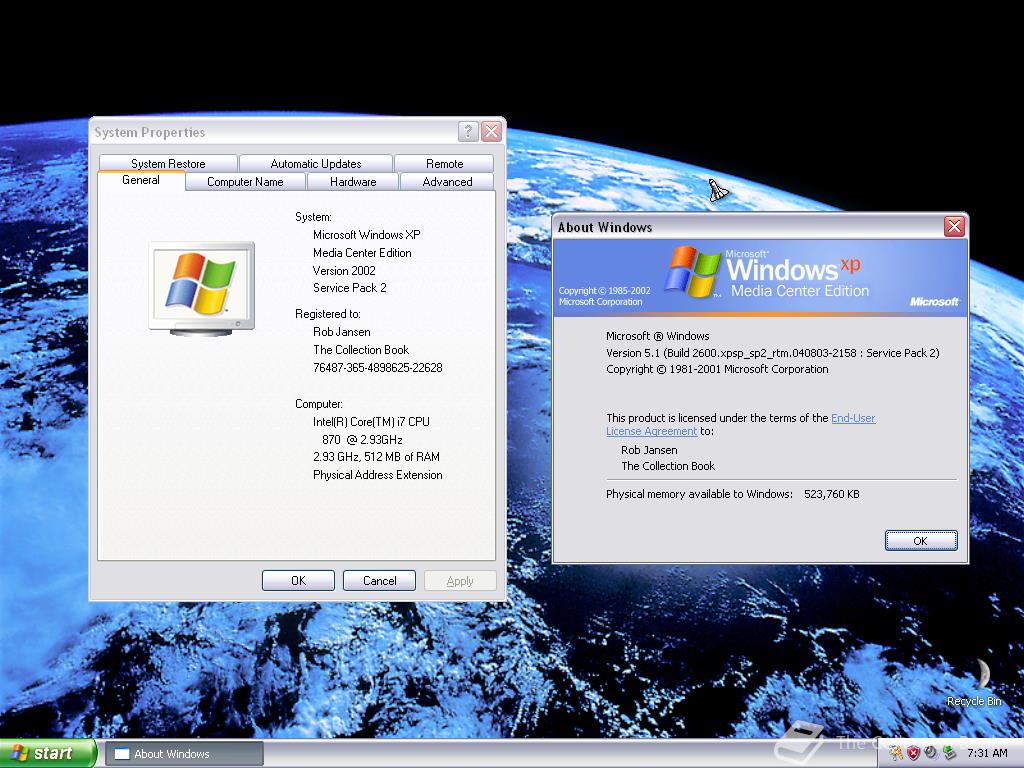Viewport: 1024px width, 768px height.
Task: Click the Safely Remove Hardware tray icon
Action: point(950,752)
